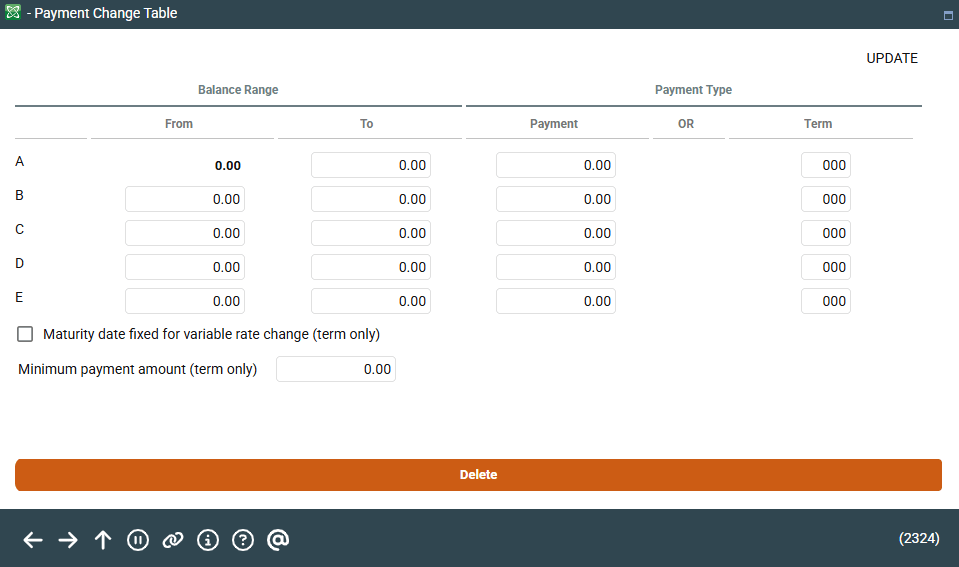This screenshot has width=959, height=567.
Task: Click the UPDATE label
Action: (x=891, y=58)
